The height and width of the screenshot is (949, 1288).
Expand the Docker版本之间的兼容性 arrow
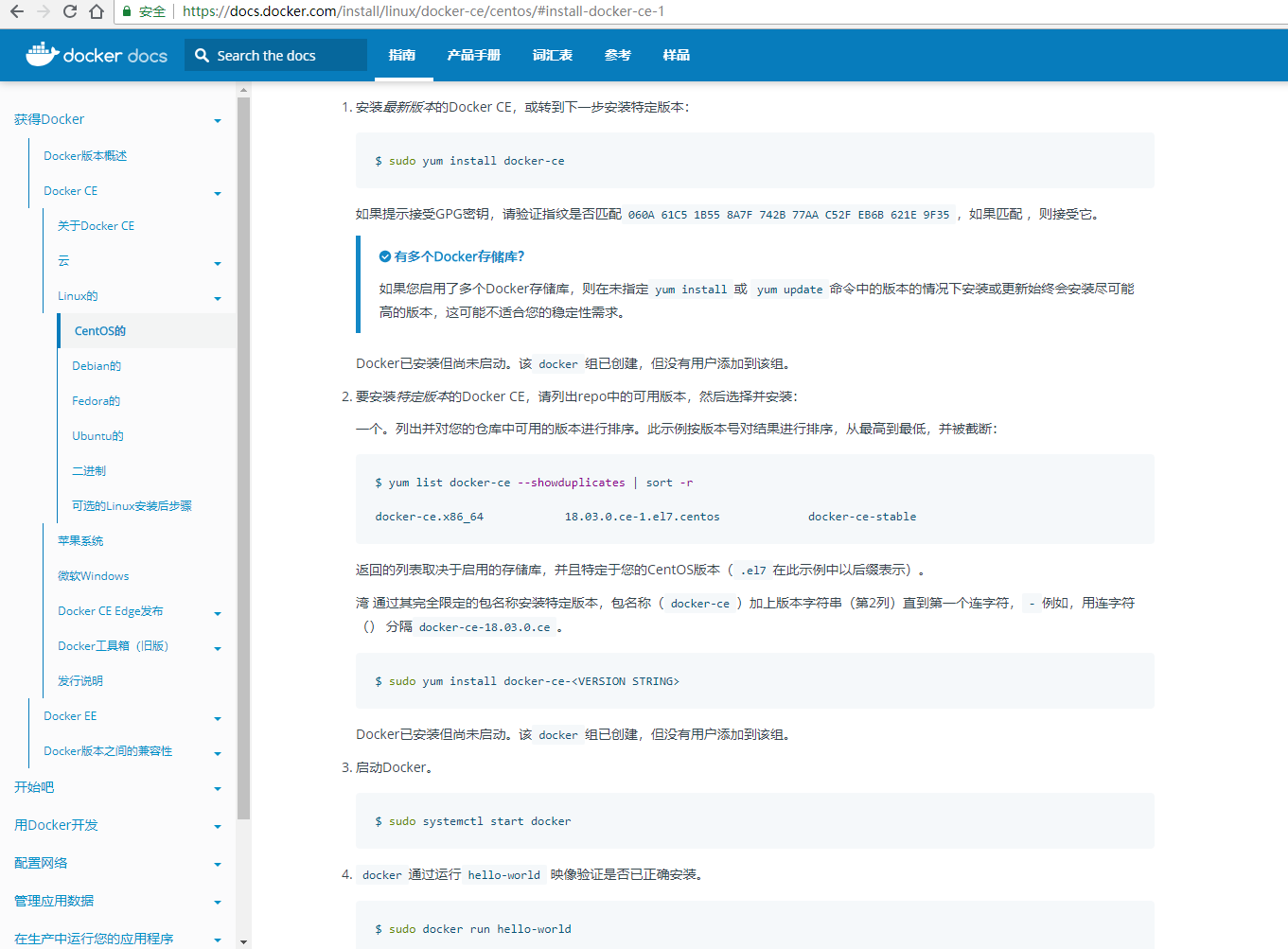coord(218,753)
